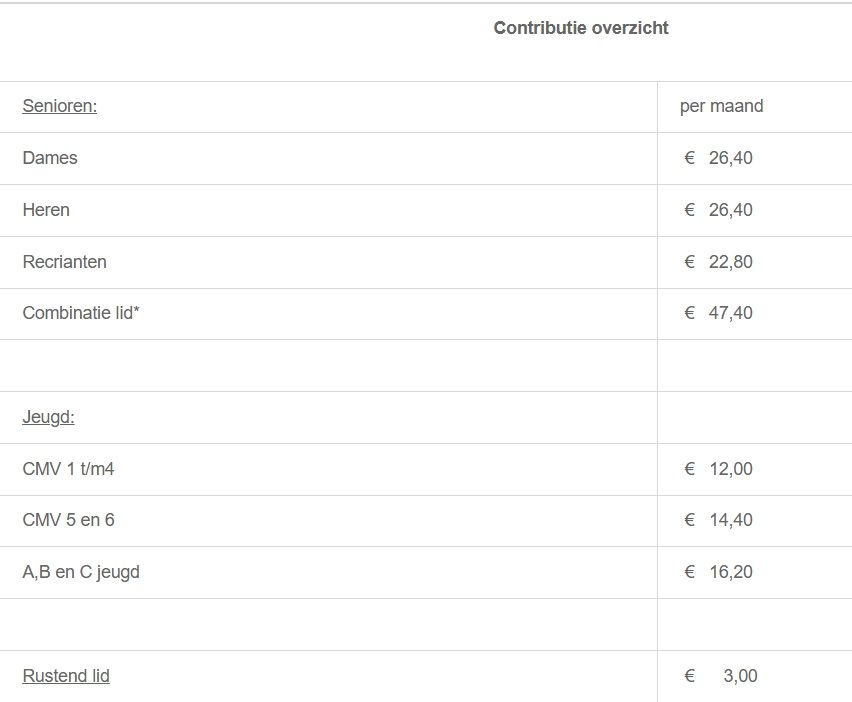Select the € 14,40 contribution amount
Image resolution: width=852 pixels, height=702 pixels.
719,520
